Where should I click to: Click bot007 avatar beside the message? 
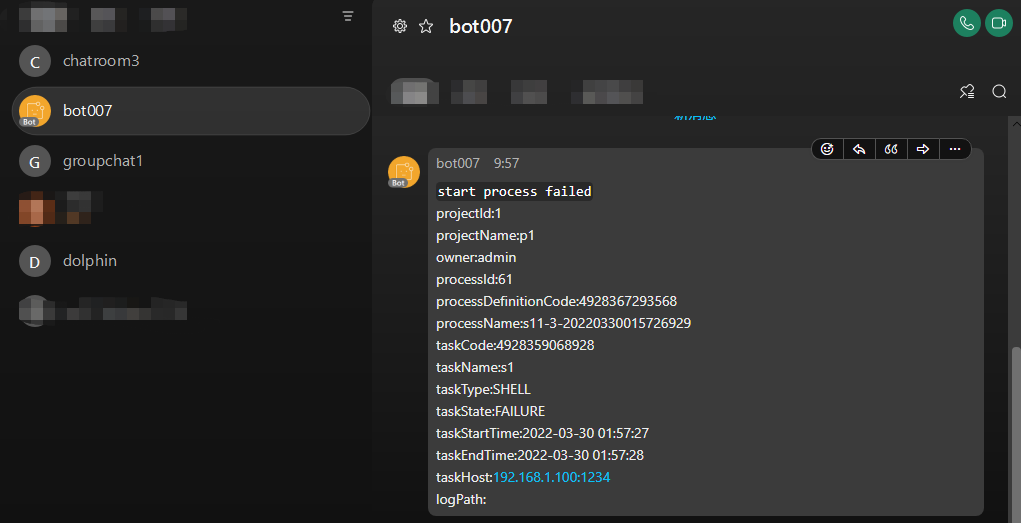click(403, 172)
